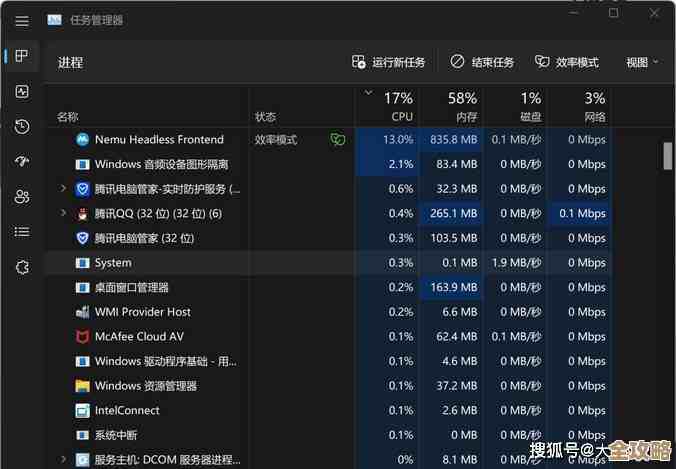
Task: Click the vertical scrollbar thumb of the process list
Action: [x=668, y=156]
